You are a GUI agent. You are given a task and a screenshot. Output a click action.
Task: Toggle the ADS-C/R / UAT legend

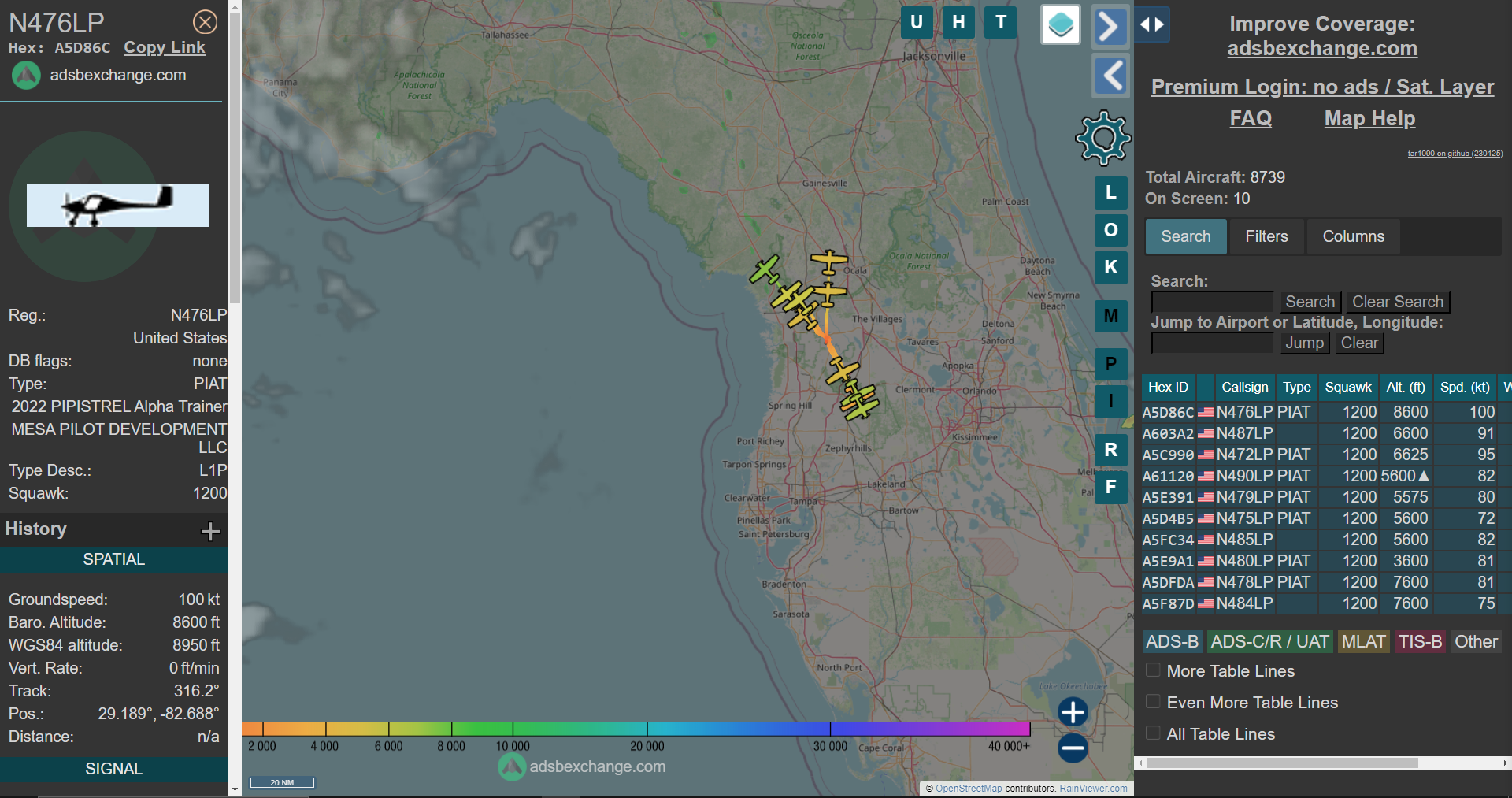pyautogui.click(x=1269, y=642)
